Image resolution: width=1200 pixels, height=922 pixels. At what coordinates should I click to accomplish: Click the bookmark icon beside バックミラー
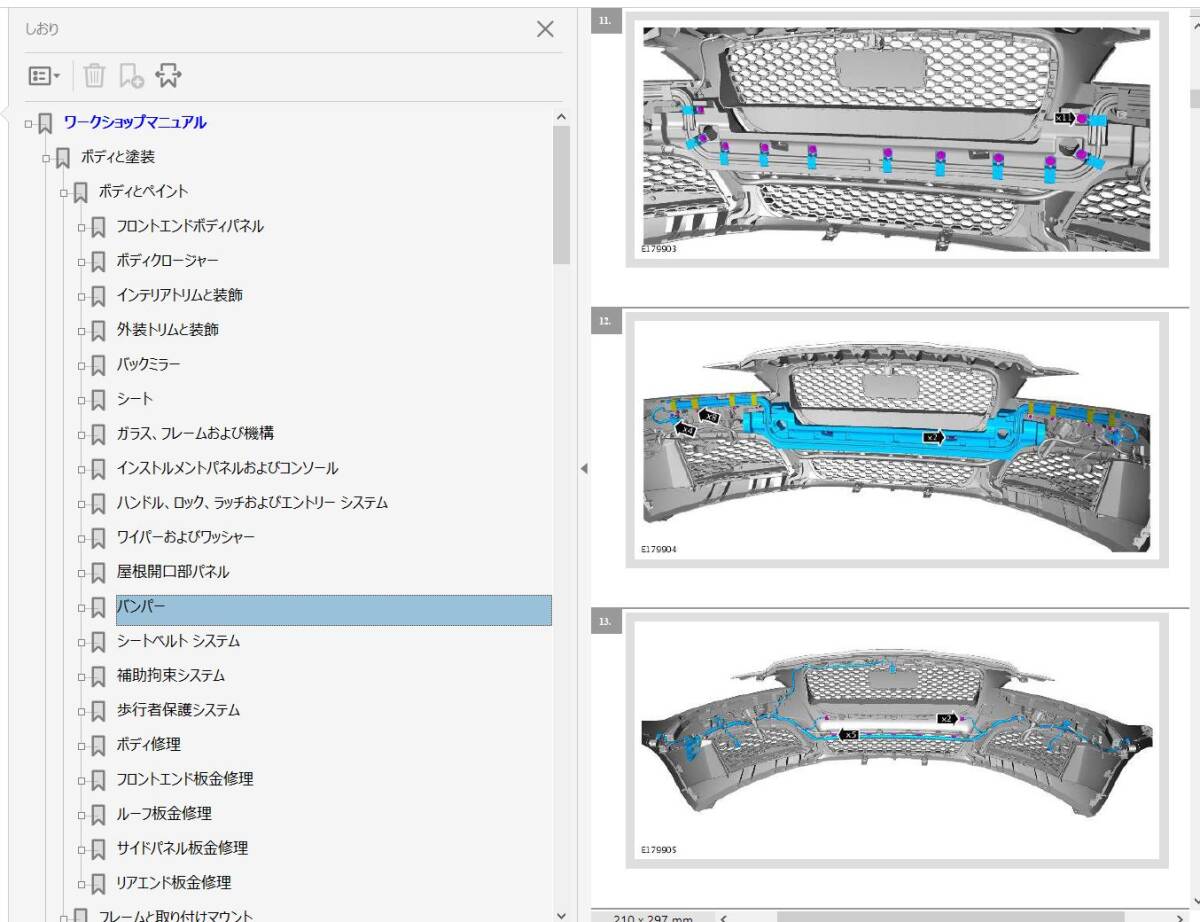pyautogui.click(x=98, y=365)
